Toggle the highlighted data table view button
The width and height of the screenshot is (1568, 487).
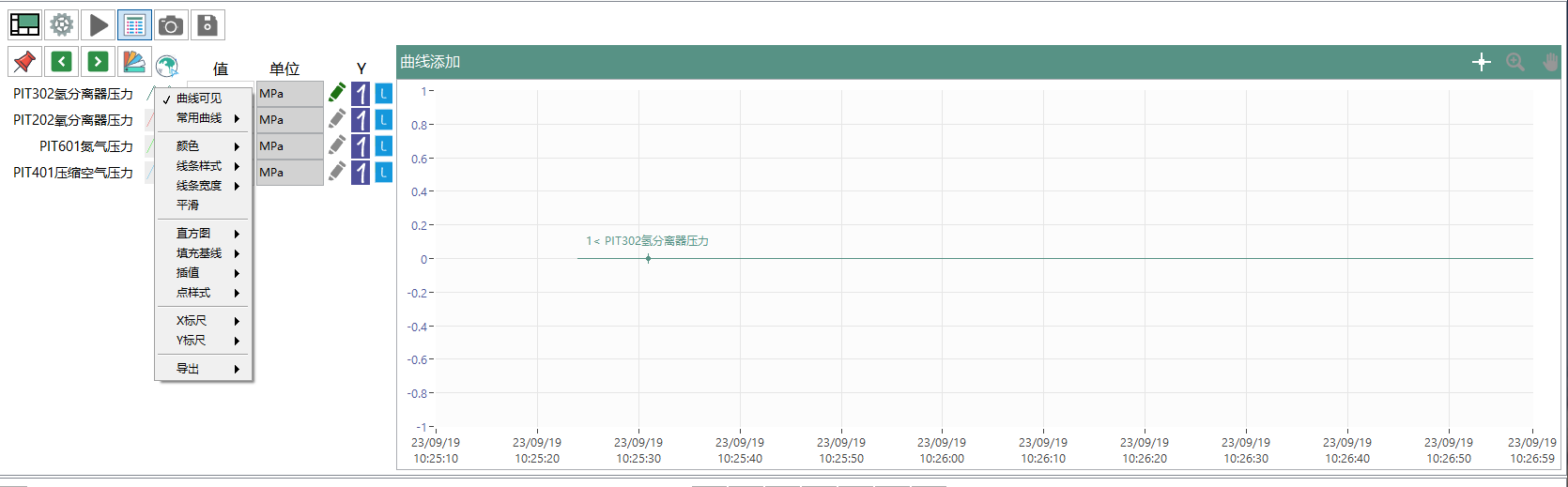[x=134, y=24]
